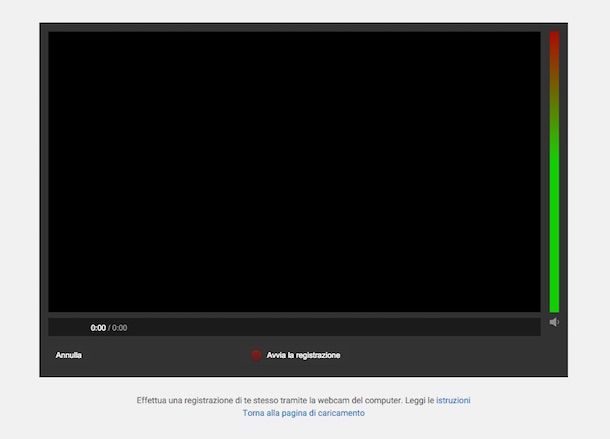Click the playback progress bar
This screenshot has height=439, width=610.
[x=294, y=327]
